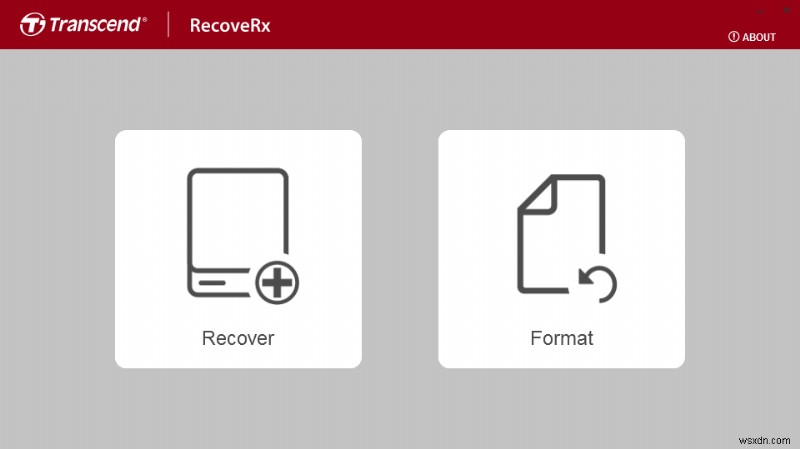The width and height of the screenshot is (800, 449).
Task: Click the plus badge on drive icon
Action: pyautogui.click(x=277, y=283)
